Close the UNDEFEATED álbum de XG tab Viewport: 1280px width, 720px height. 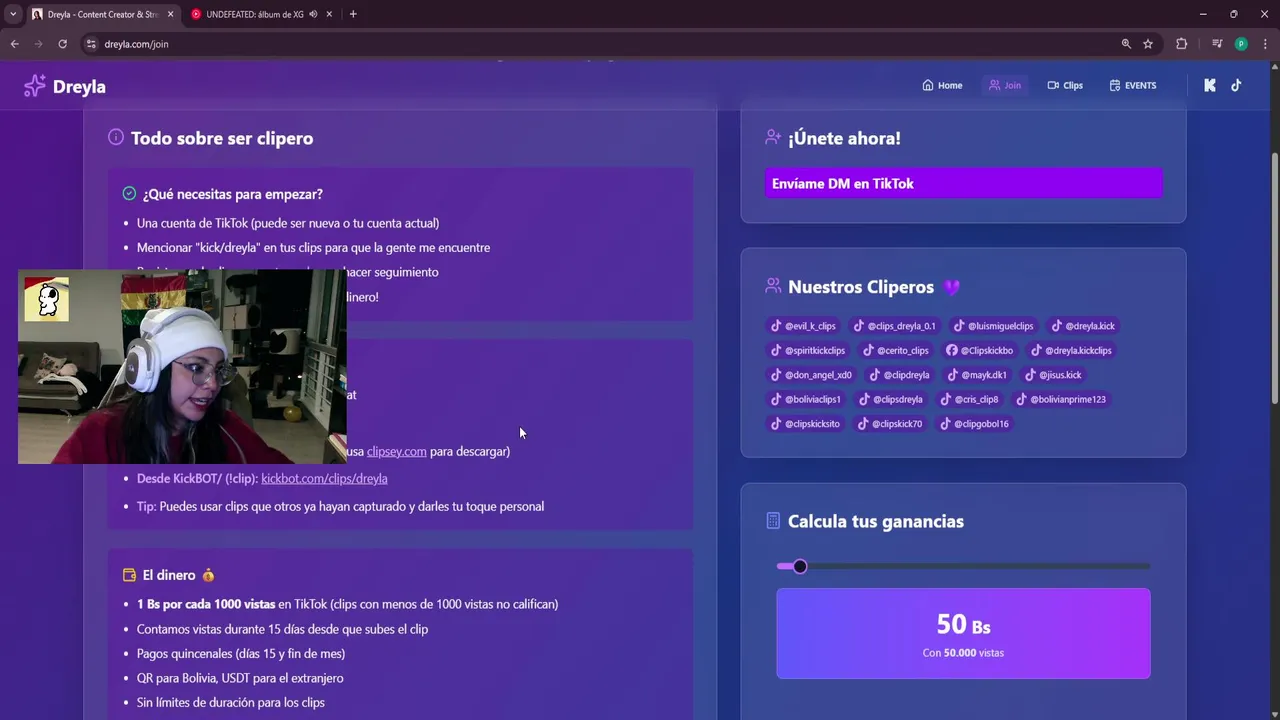330,14
